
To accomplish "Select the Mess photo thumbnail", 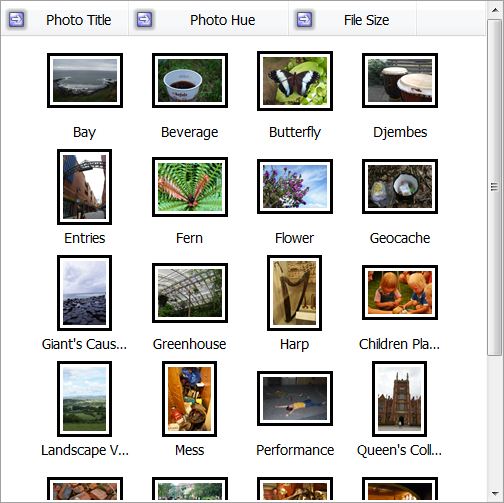I will pyautogui.click(x=189, y=399).
